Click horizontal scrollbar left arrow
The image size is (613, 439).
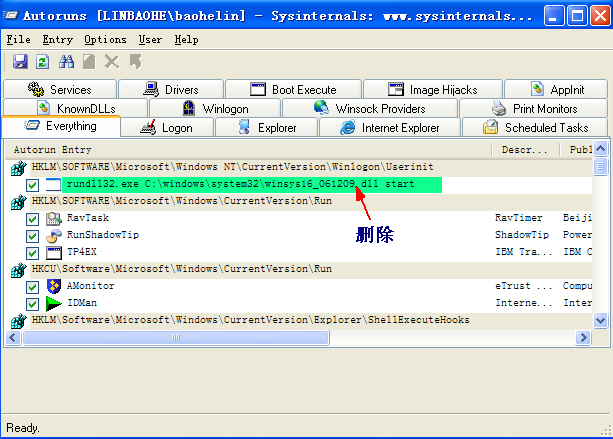pos(13,337)
